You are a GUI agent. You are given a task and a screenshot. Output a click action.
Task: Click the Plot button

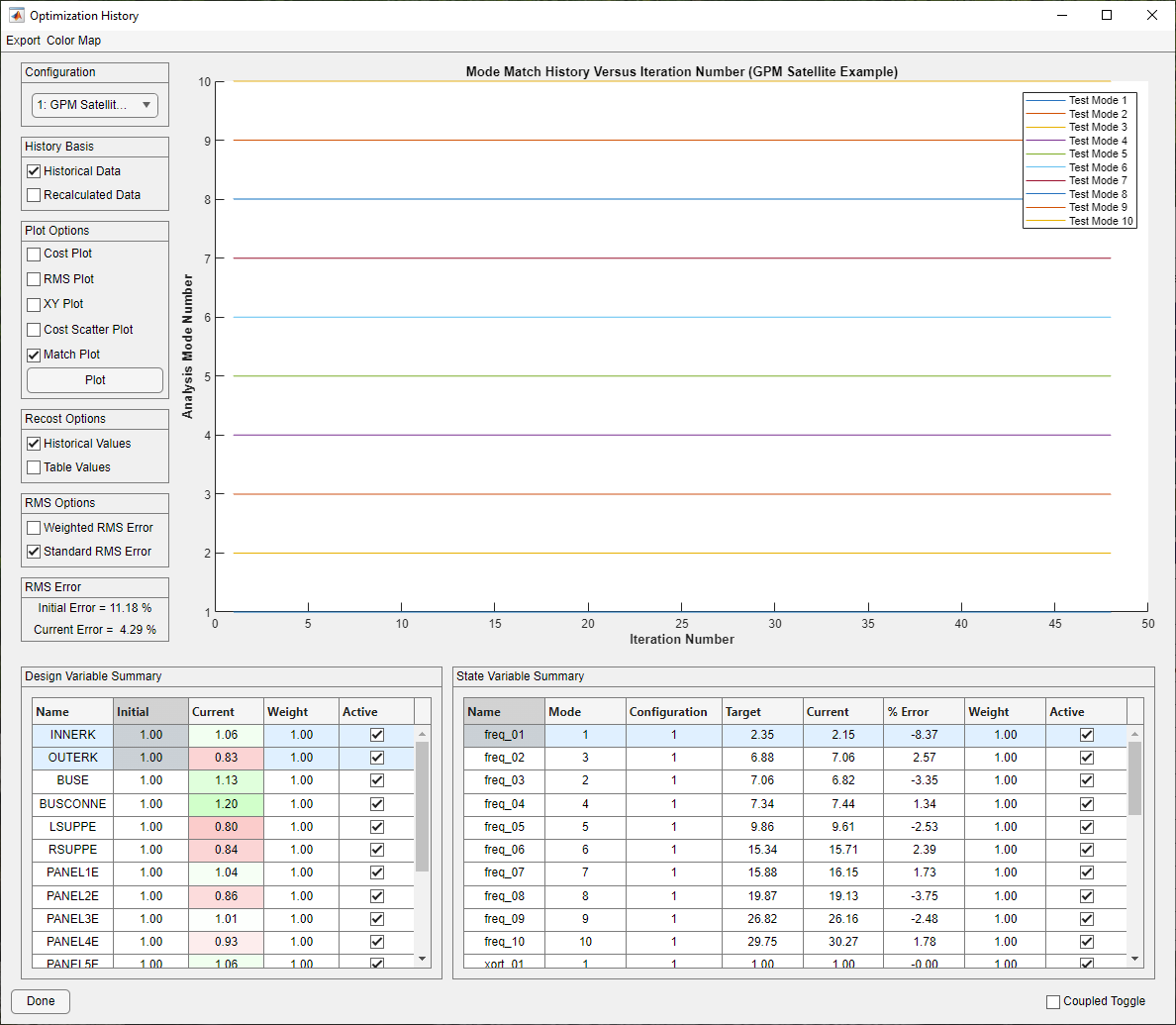pos(95,380)
